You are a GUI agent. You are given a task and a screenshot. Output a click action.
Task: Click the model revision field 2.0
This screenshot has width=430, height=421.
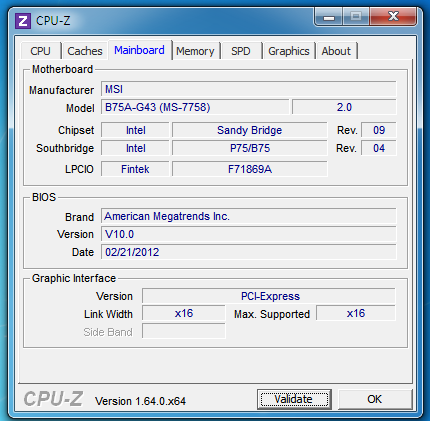click(344, 107)
